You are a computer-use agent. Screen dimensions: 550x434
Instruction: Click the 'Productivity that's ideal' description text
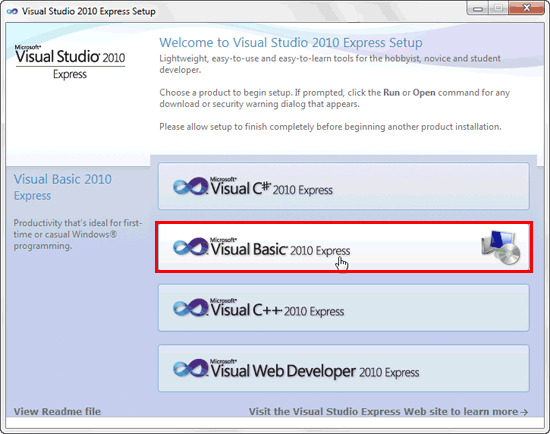78,234
